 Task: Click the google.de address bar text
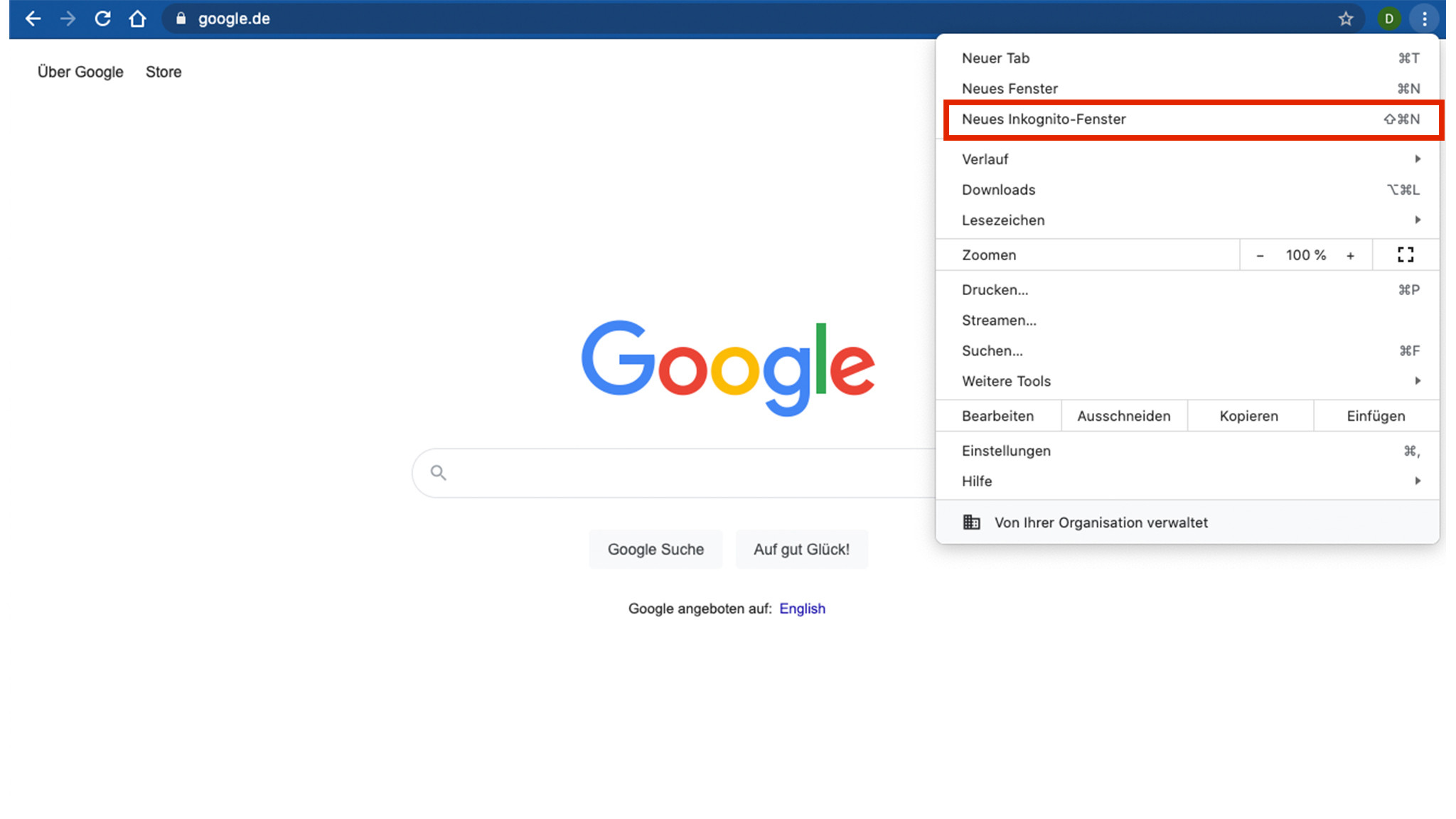pos(234,19)
